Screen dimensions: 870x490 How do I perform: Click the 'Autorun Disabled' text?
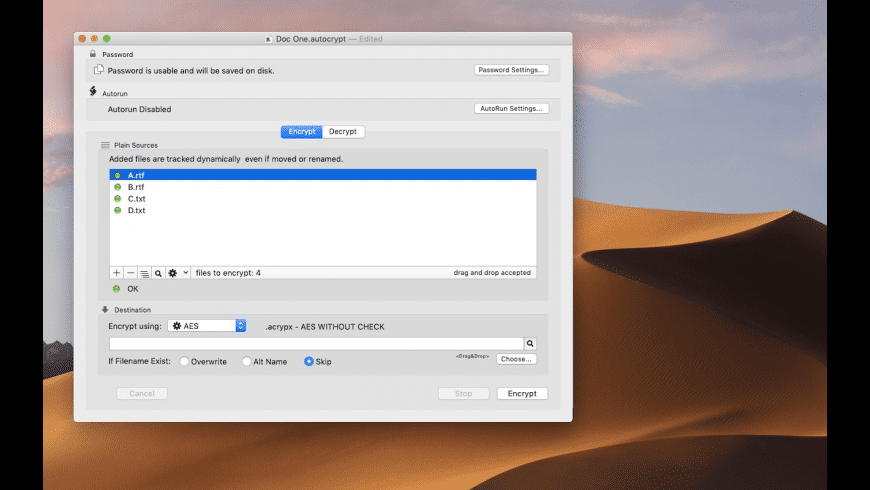point(139,109)
